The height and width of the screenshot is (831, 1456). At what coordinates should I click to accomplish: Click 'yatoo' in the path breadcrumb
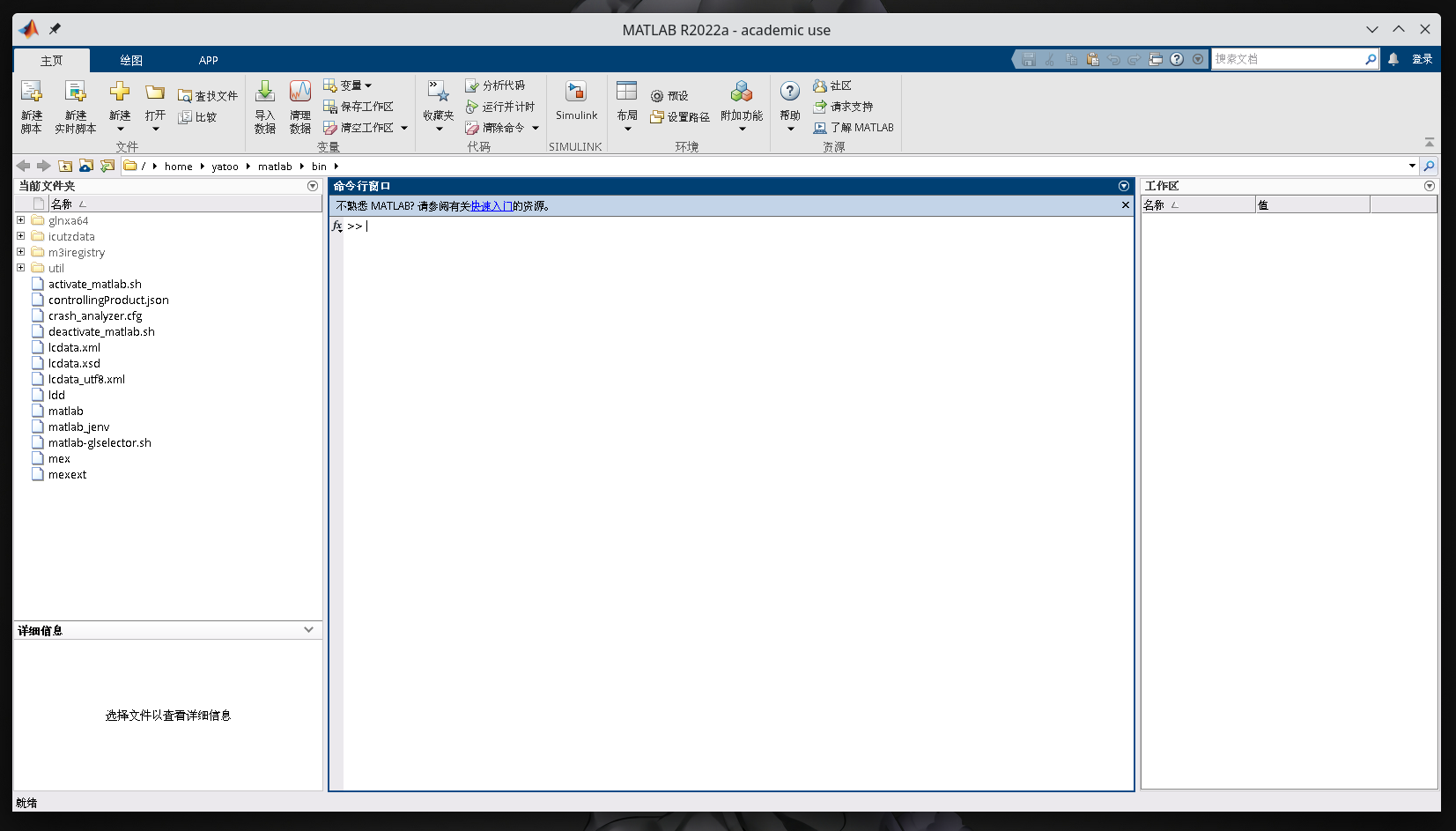225,167
